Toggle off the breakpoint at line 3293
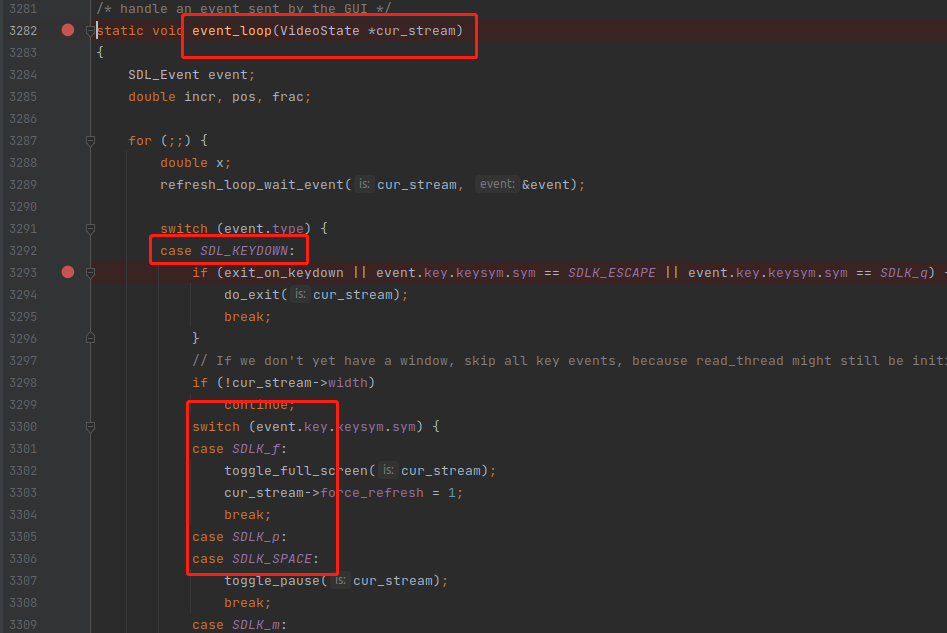The image size is (947, 633). pos(68,272)
